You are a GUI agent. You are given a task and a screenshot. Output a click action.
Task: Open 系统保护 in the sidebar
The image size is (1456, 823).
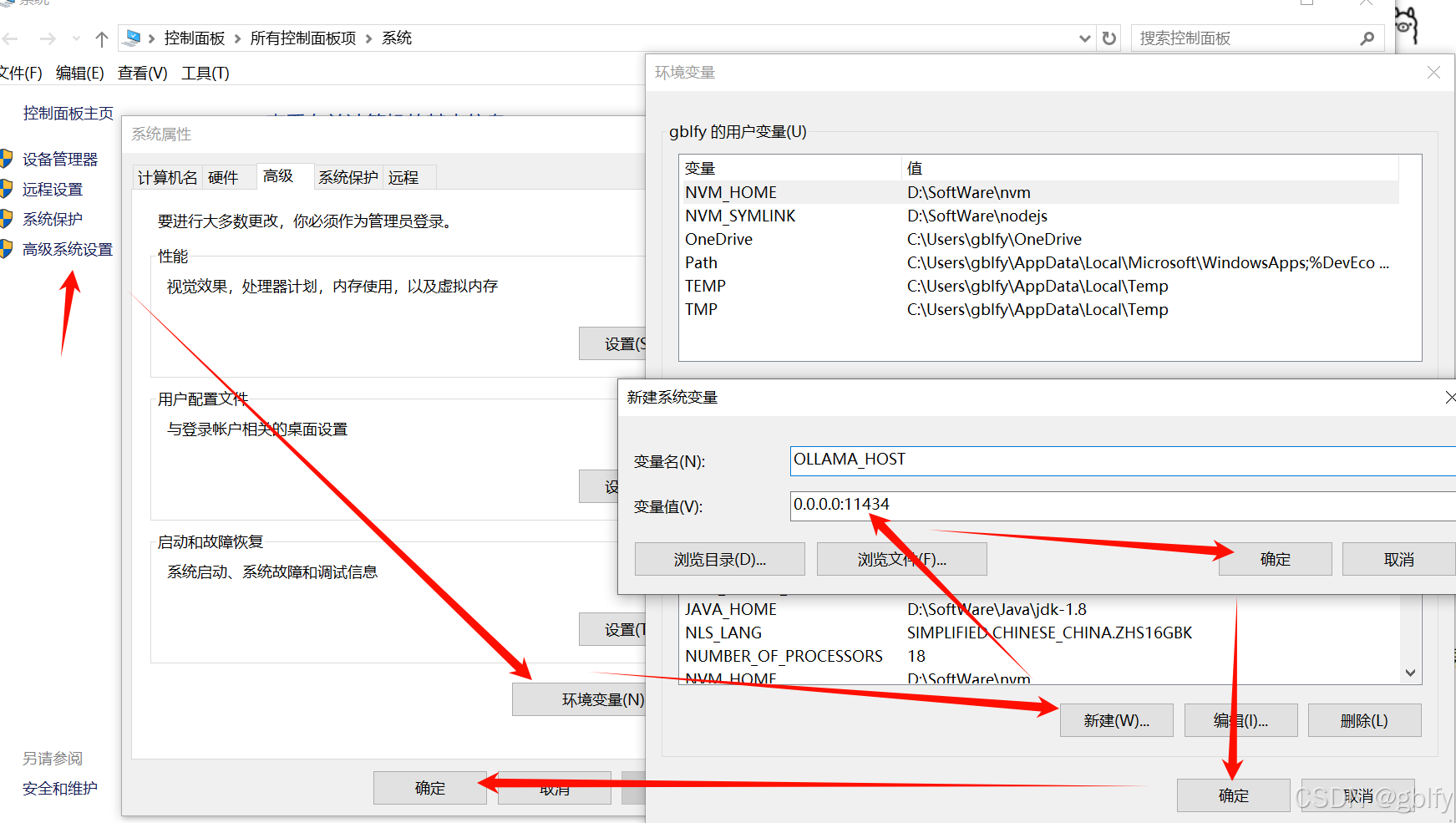tap(53, 220)
